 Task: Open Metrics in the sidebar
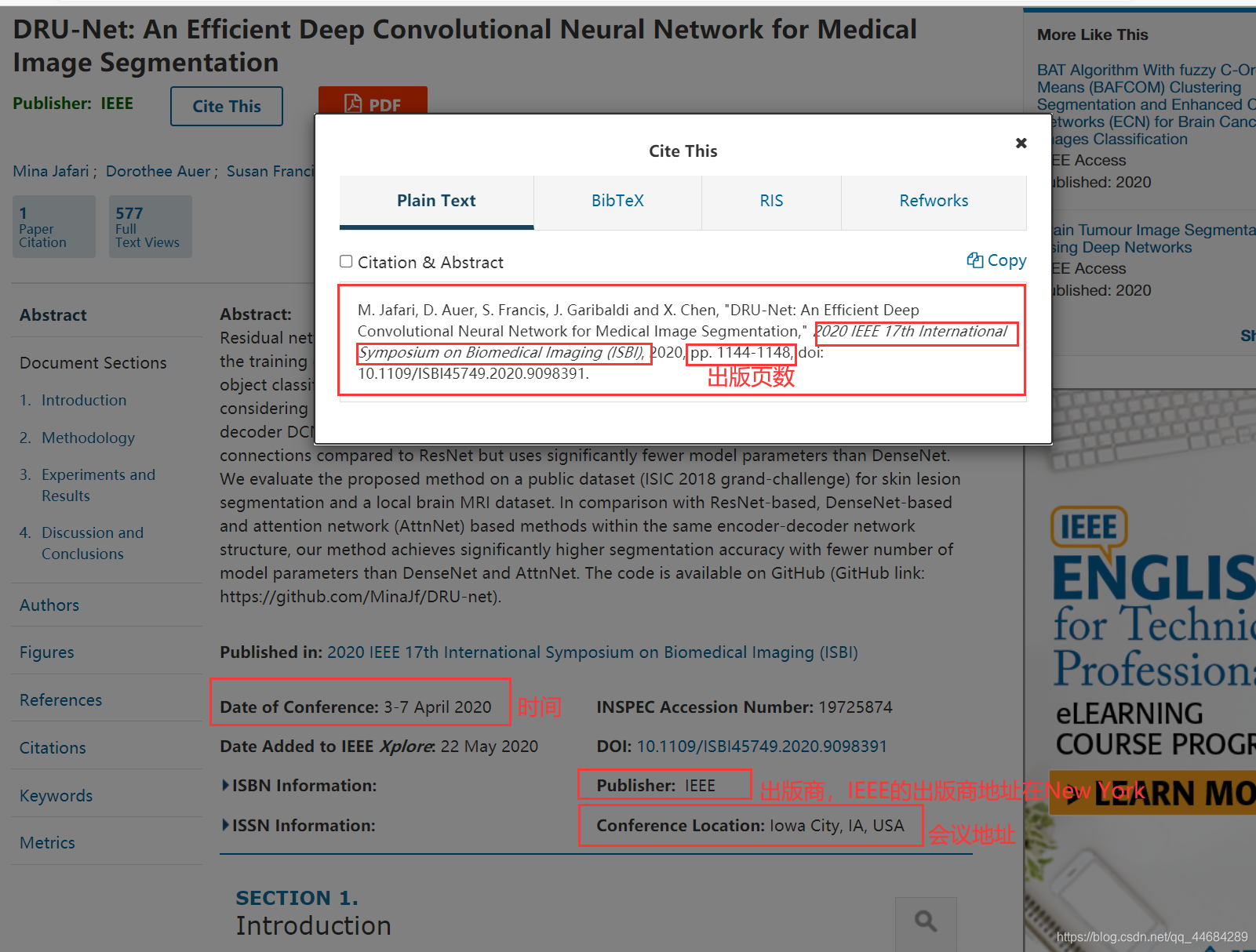47,843
